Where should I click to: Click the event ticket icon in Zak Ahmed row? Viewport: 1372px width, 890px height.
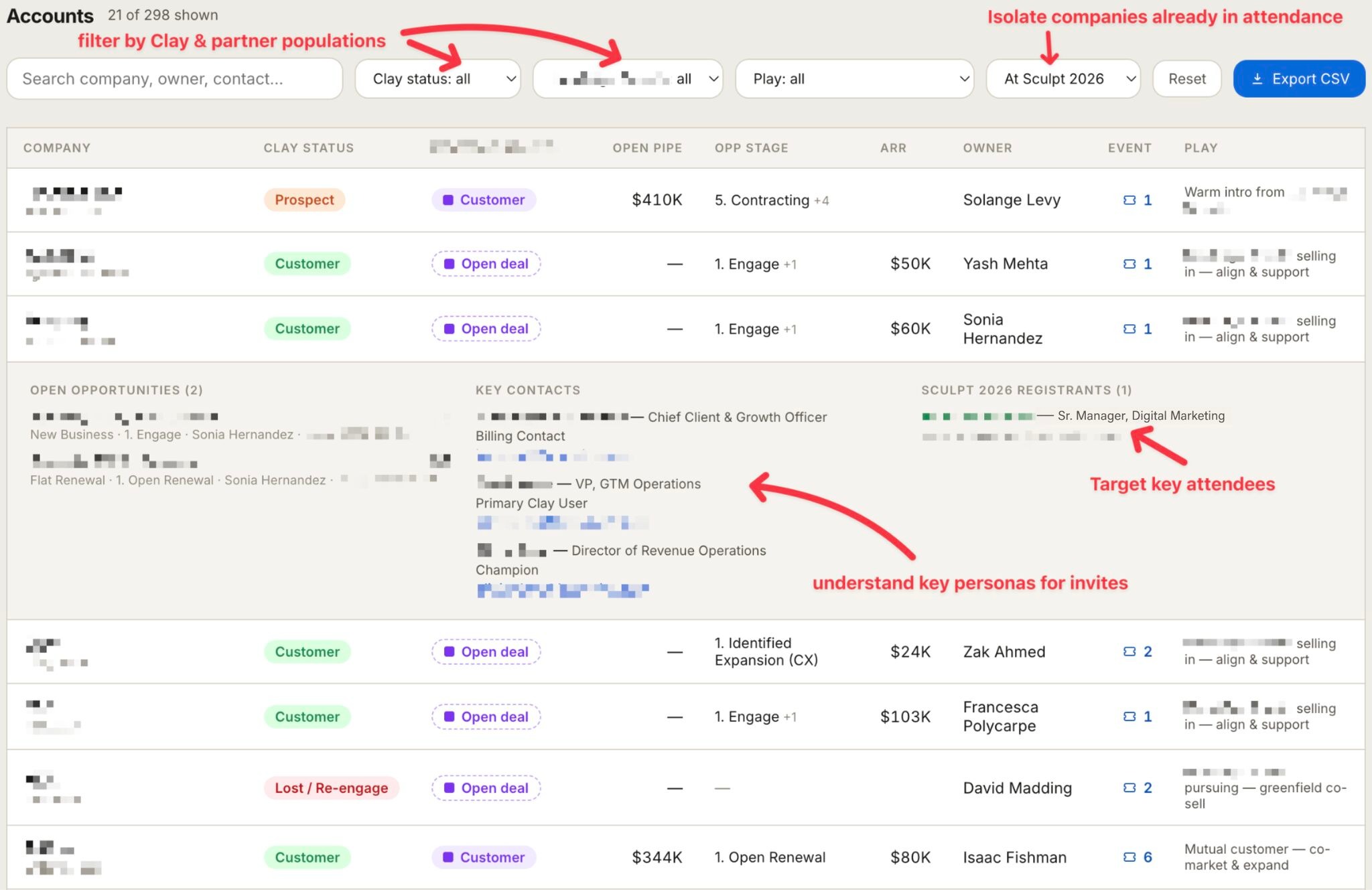1129,652
